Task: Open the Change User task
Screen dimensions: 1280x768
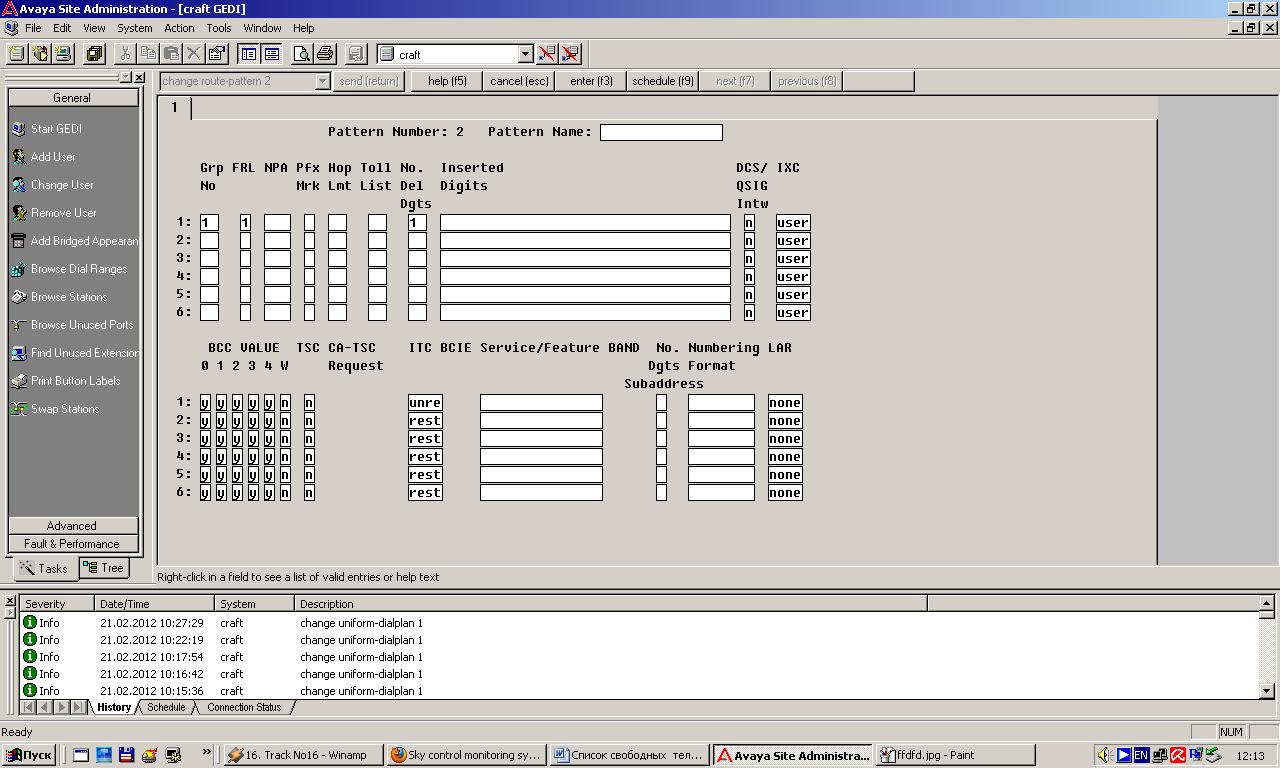Action: (x=62, y=185)
